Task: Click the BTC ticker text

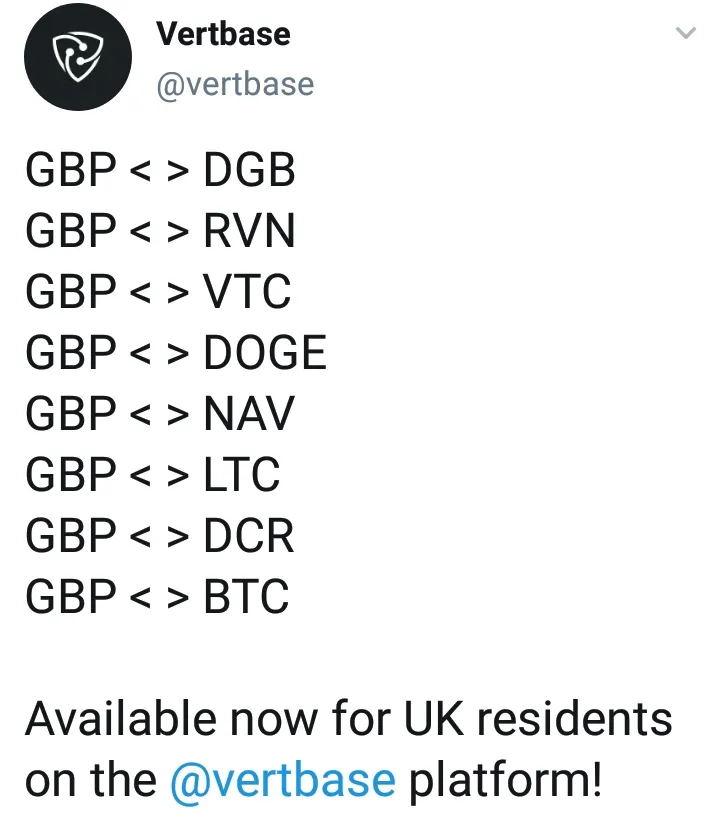Action: click(246, 596)
